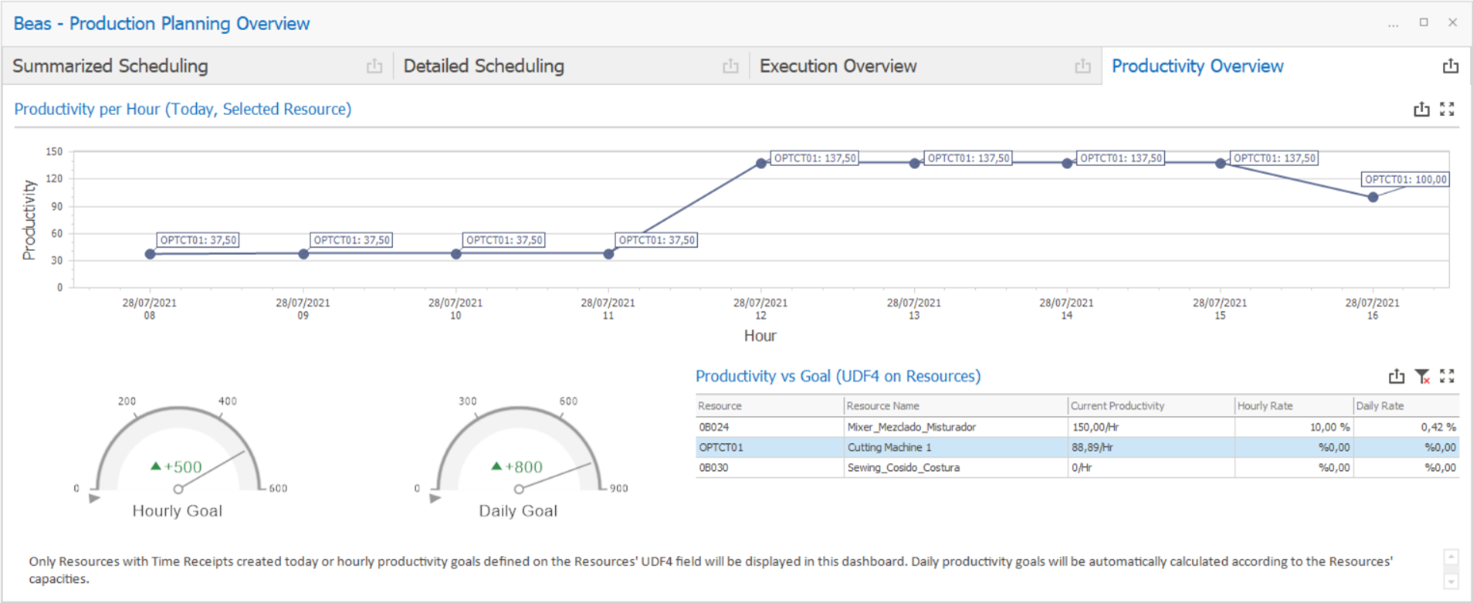Click export icon on Detailed Scheduling tab

[x=730, y=67]
